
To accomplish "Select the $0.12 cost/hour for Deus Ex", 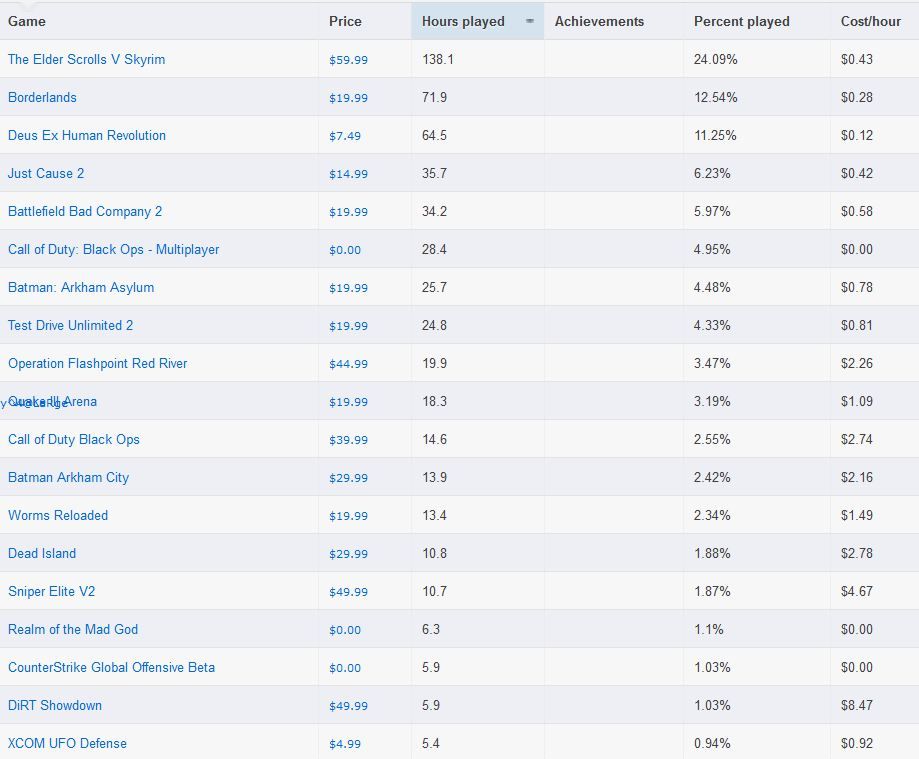I will [857, 135].
